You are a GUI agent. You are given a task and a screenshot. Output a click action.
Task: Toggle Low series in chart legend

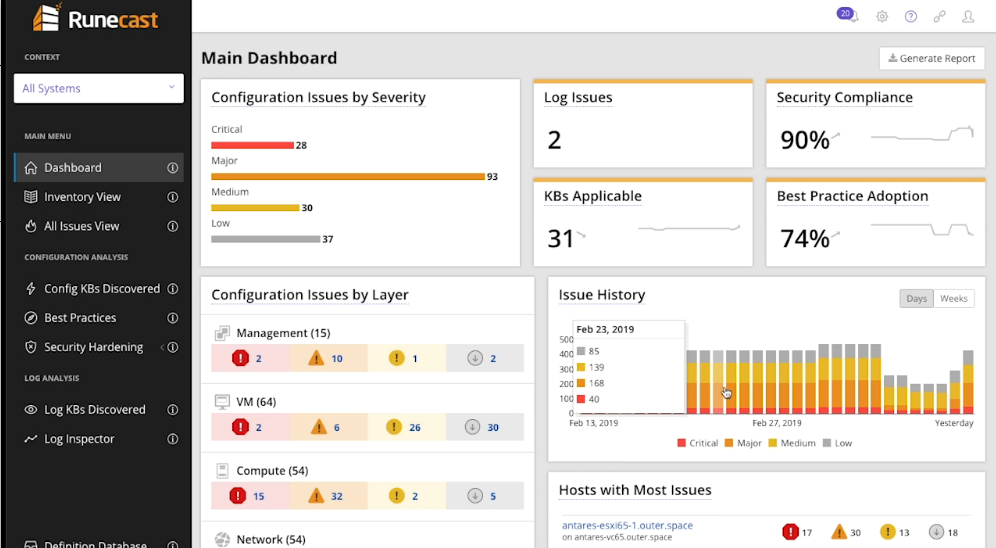pyautogui.click(x=837, y=443)
